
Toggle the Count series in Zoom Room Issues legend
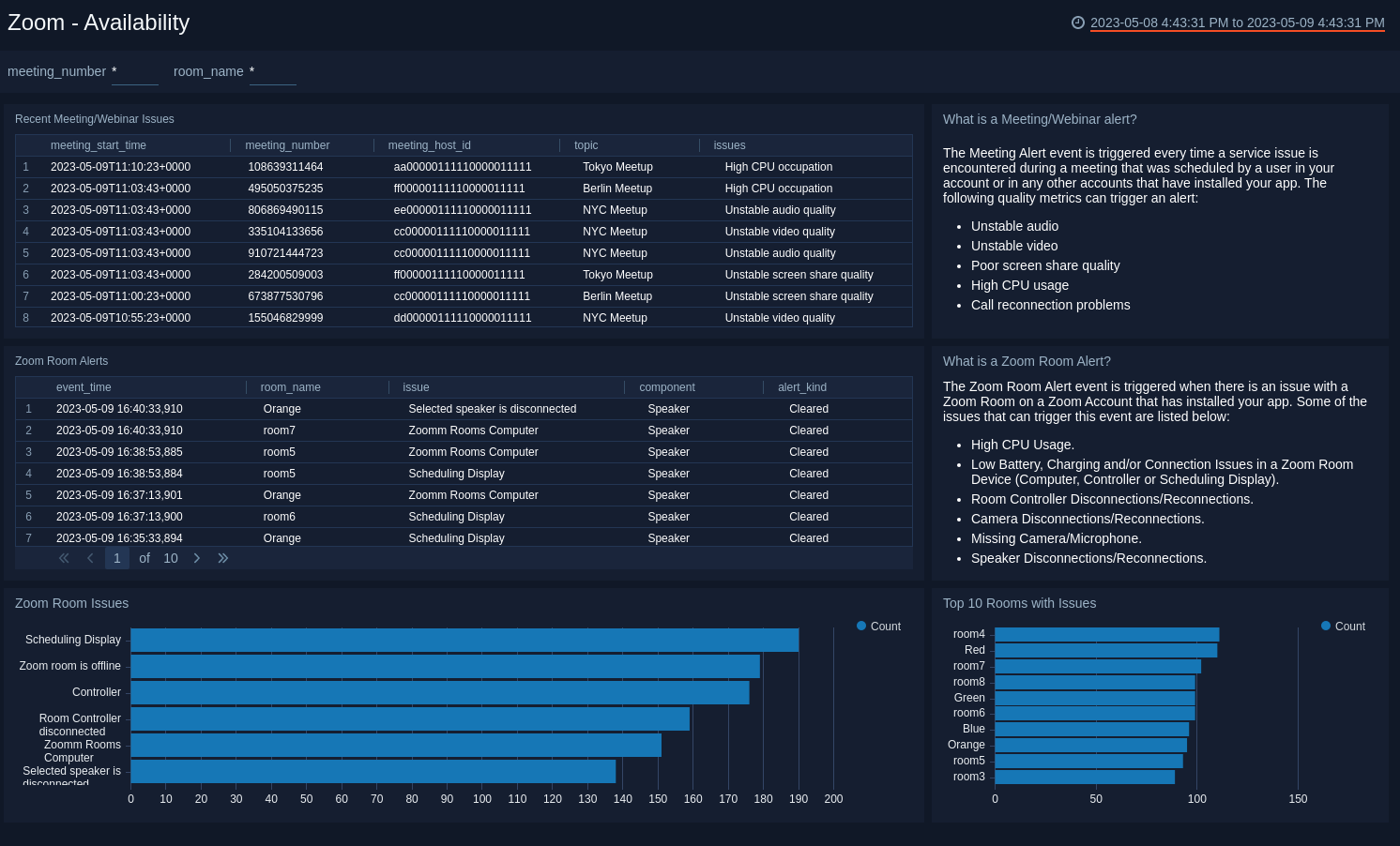point(878,626)
